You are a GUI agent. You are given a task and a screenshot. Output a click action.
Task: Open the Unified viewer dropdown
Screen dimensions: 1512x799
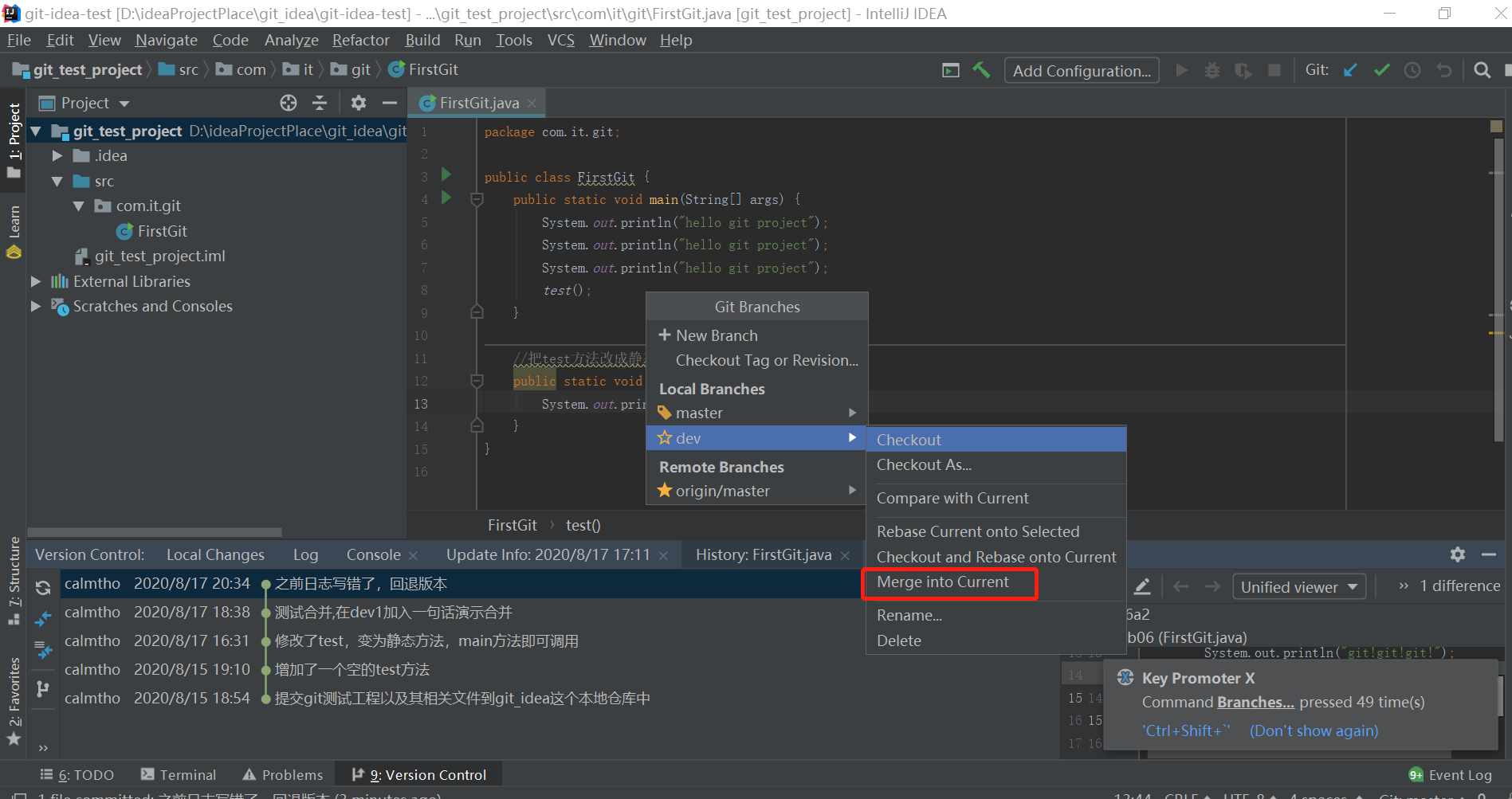pyautogui.click(x=1299, y=587)
